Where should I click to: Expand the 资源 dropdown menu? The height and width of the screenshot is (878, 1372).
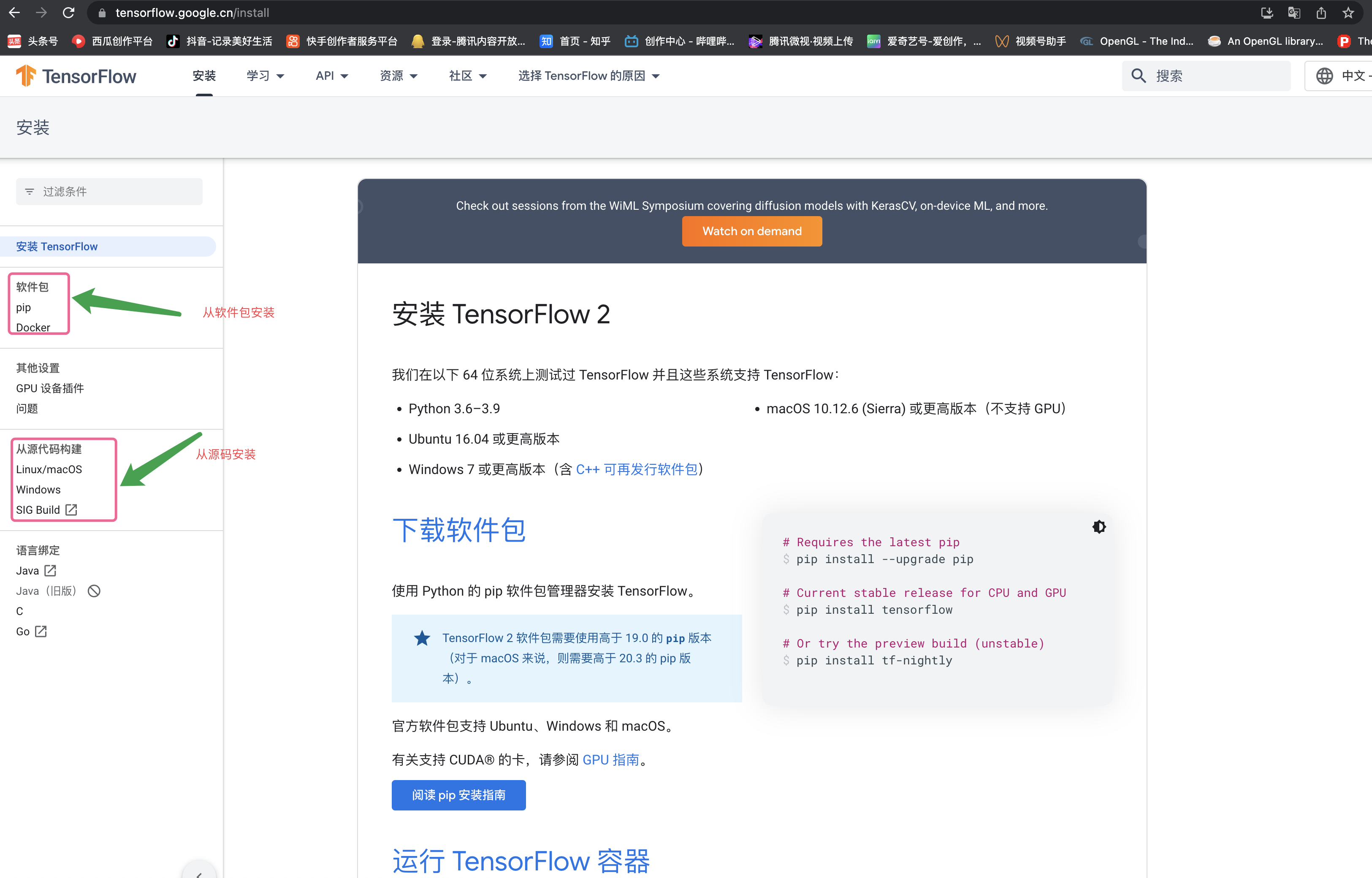399,76
